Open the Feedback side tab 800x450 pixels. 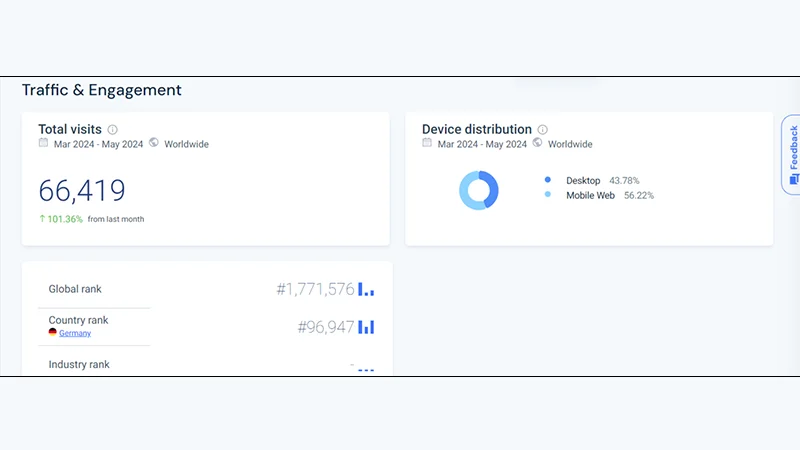point(792,155)
